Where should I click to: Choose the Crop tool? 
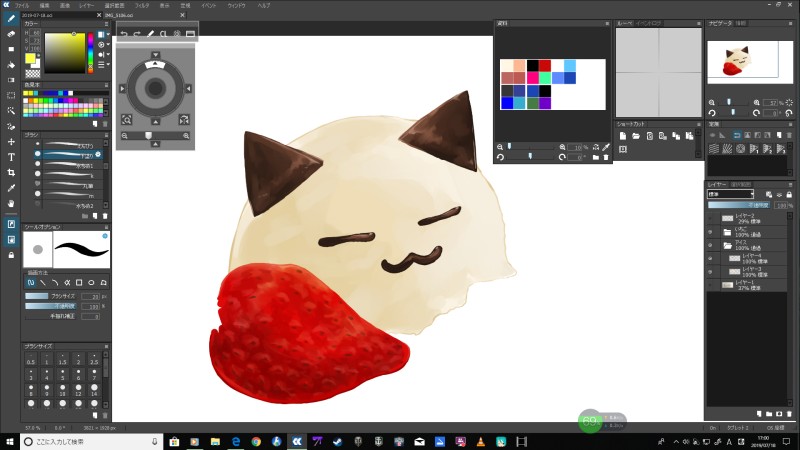[x=10, y=172]
